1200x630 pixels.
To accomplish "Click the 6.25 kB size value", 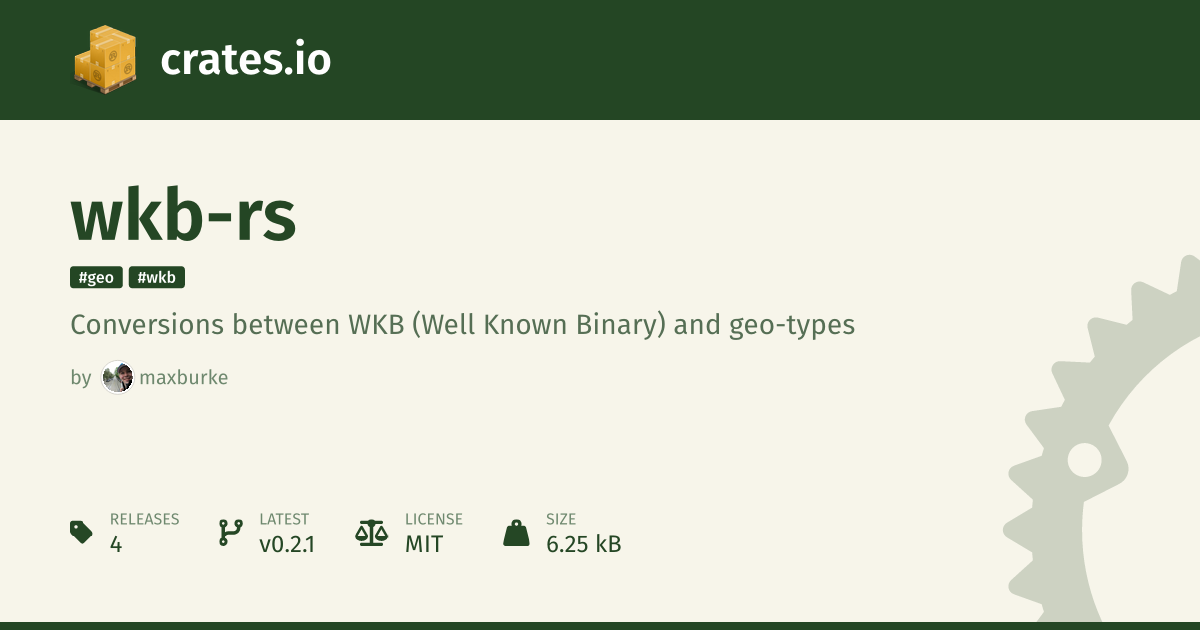I will click(583, 544).
